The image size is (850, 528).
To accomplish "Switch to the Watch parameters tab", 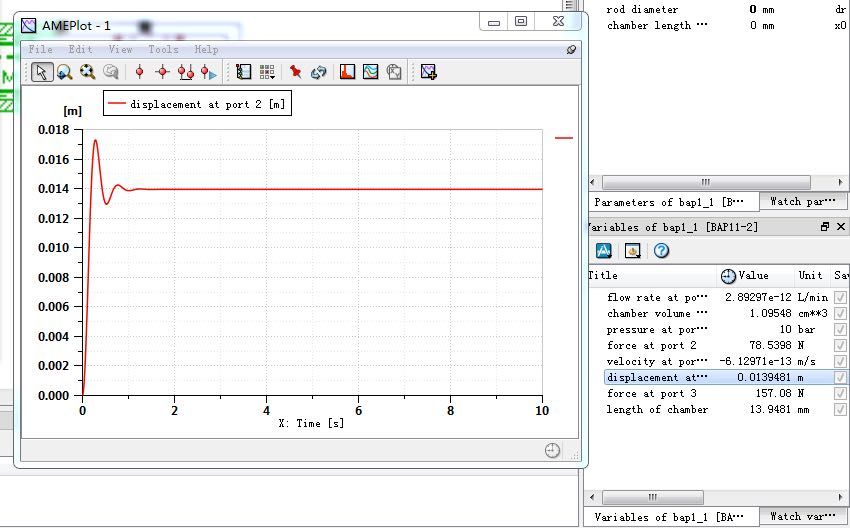I will pyautogui.click(x=802, y=202).
